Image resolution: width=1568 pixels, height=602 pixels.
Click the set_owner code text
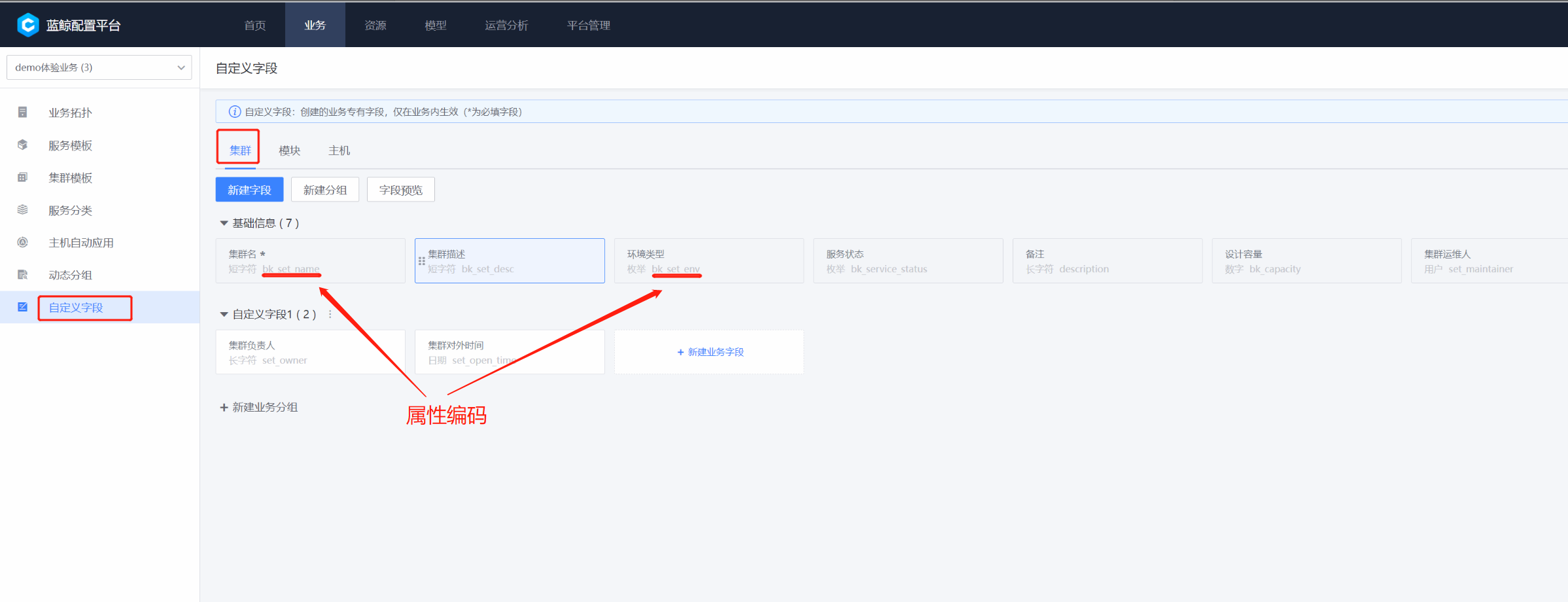click(285, 360)
